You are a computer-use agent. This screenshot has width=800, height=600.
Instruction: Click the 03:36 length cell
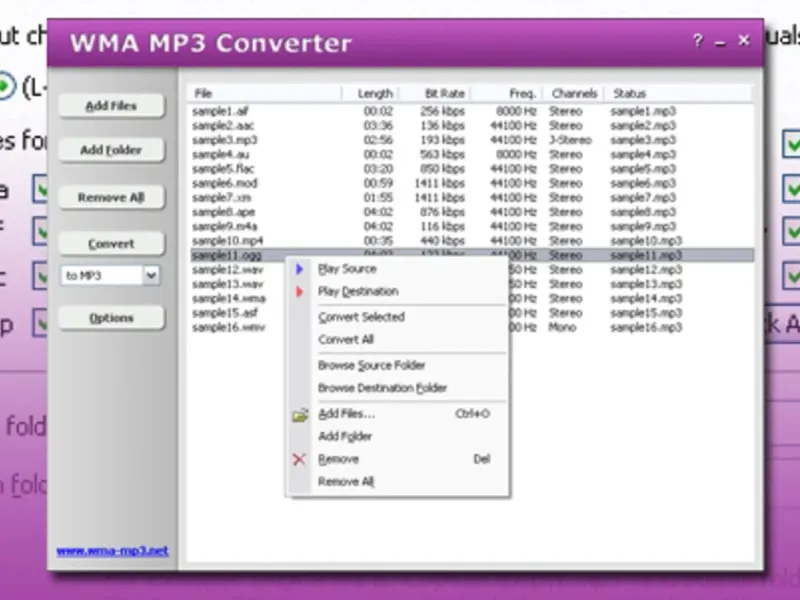pyautogui.click(x=378, y=126)
